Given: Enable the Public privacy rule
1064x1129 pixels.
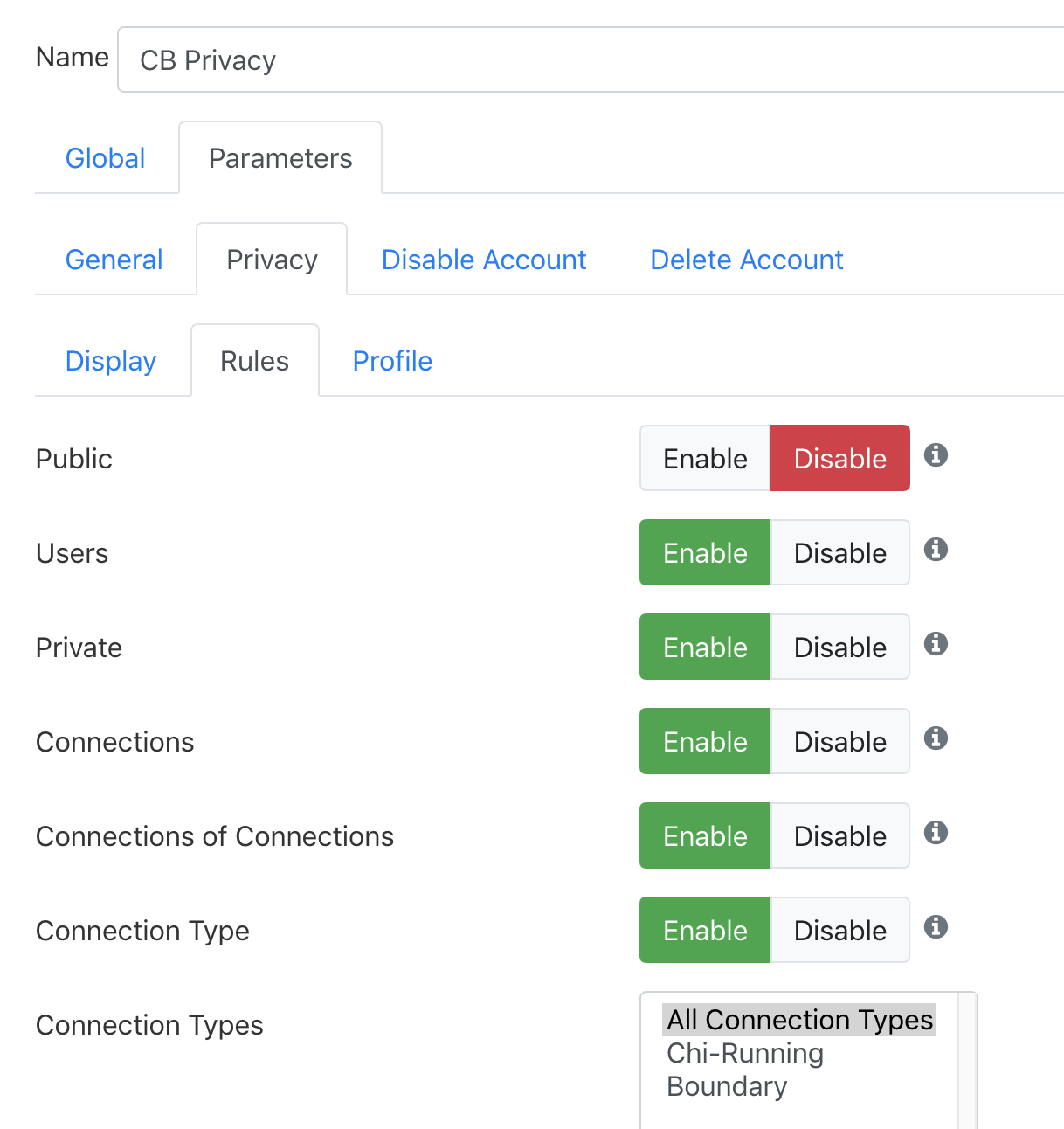Looking at the screenshot, I should click(x=705, y=458).
